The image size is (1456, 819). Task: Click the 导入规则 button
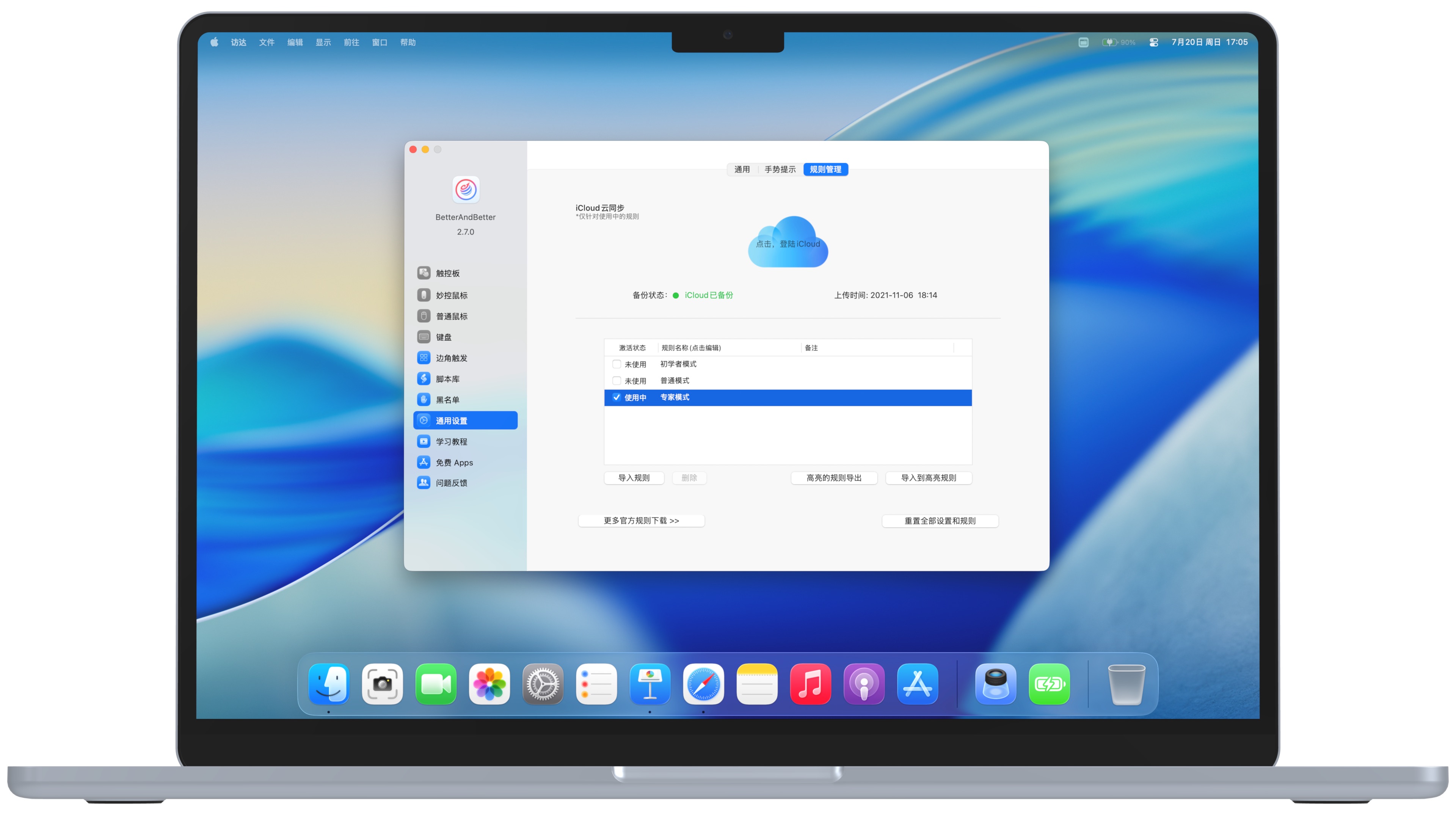(x=634, y=478)
